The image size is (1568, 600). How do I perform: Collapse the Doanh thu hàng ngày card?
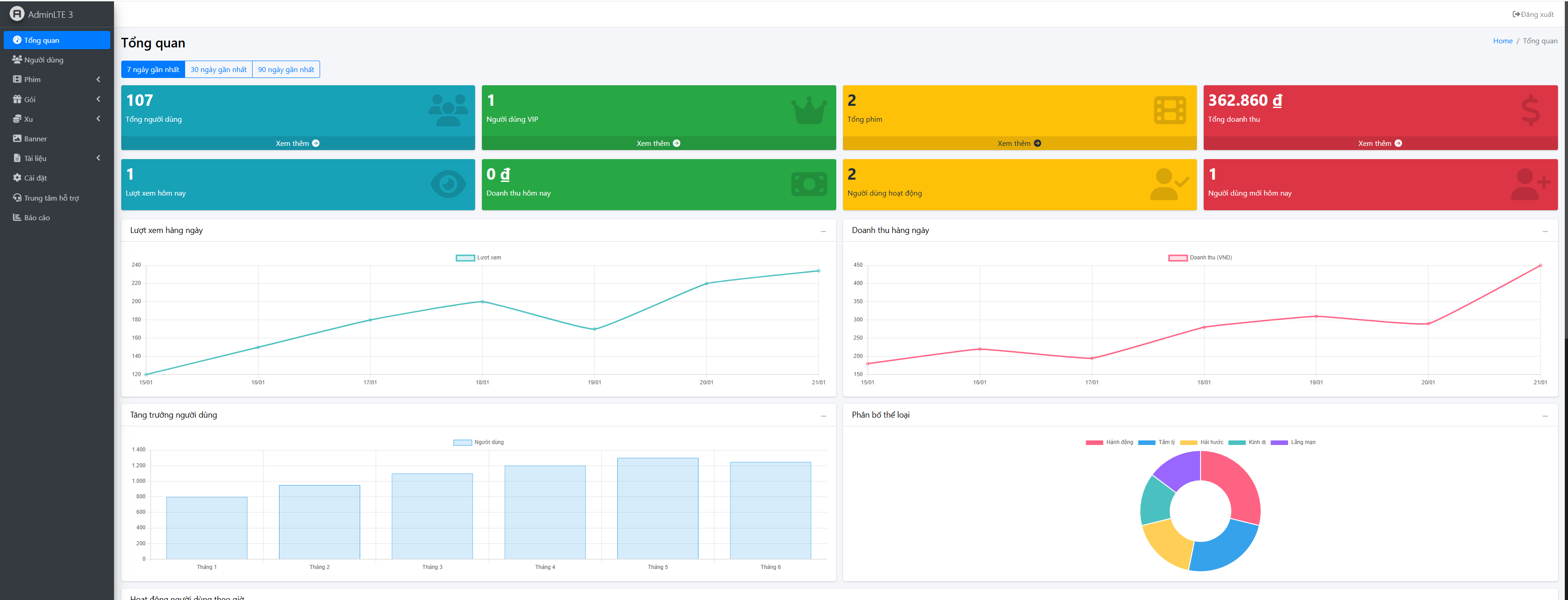[x=1544, y=231]
